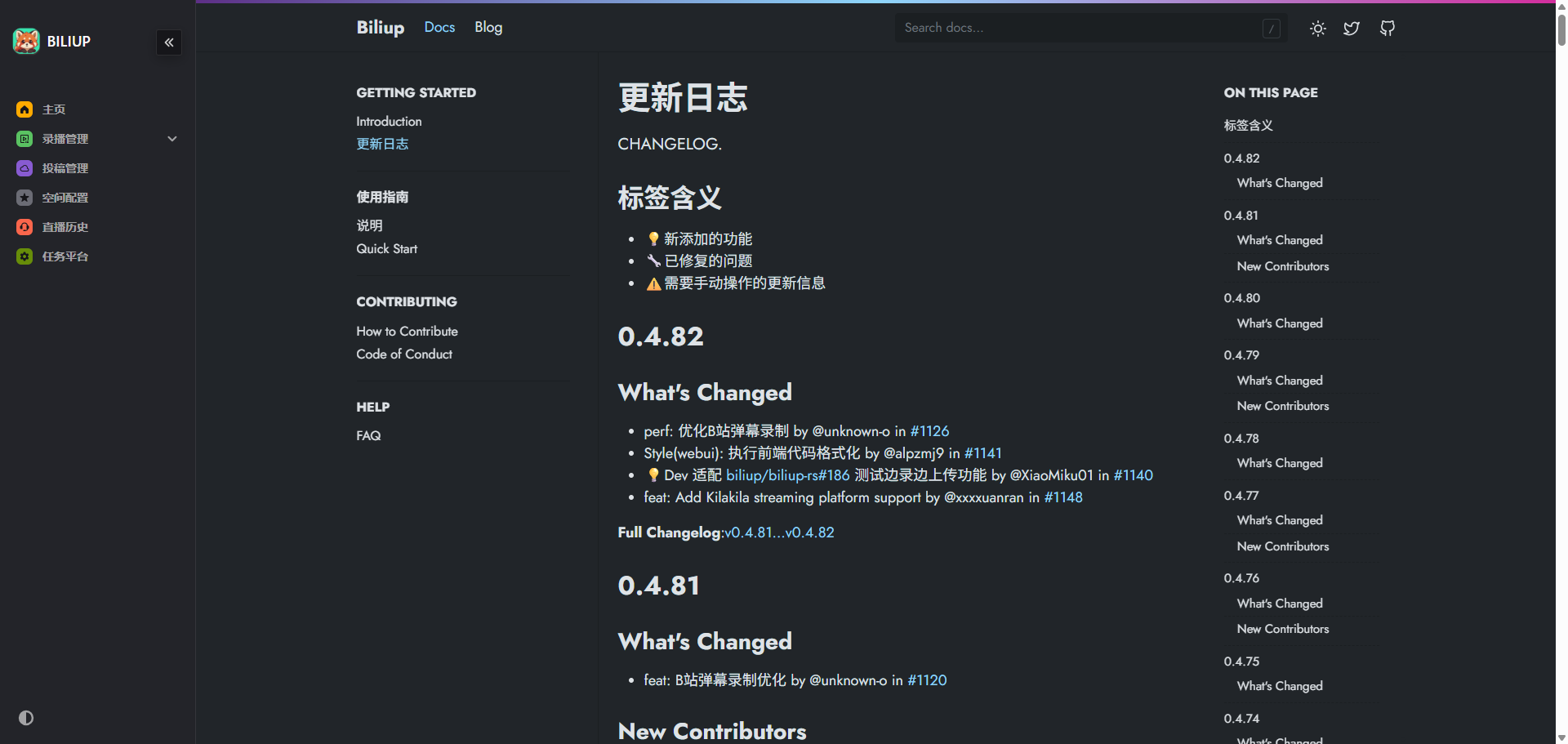This screenshot has width=1568, height=744.
Task: Jump to 0.4.75 in page outline
Action: (1241, 661)
